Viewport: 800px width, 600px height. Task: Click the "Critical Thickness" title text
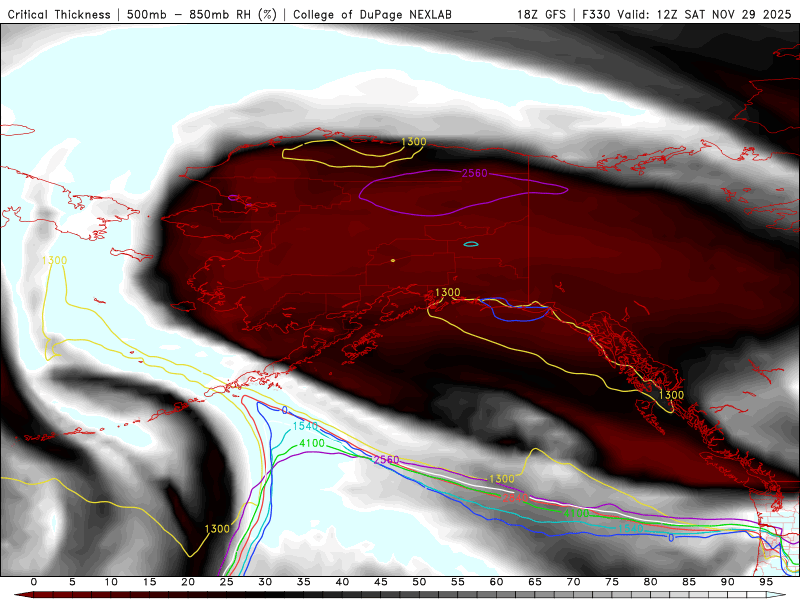(59, 15)
